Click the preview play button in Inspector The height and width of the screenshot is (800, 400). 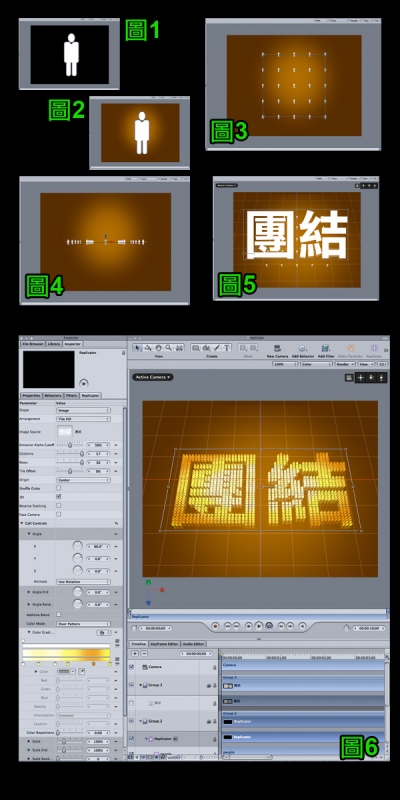tap(84, 383)
